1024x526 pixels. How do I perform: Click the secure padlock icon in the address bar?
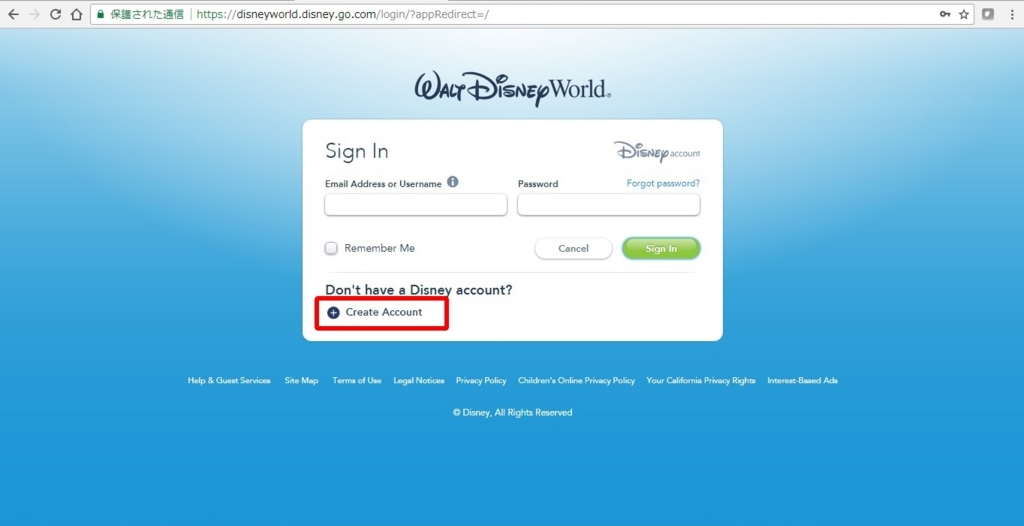pyautogui.click(x=100, y=14)
